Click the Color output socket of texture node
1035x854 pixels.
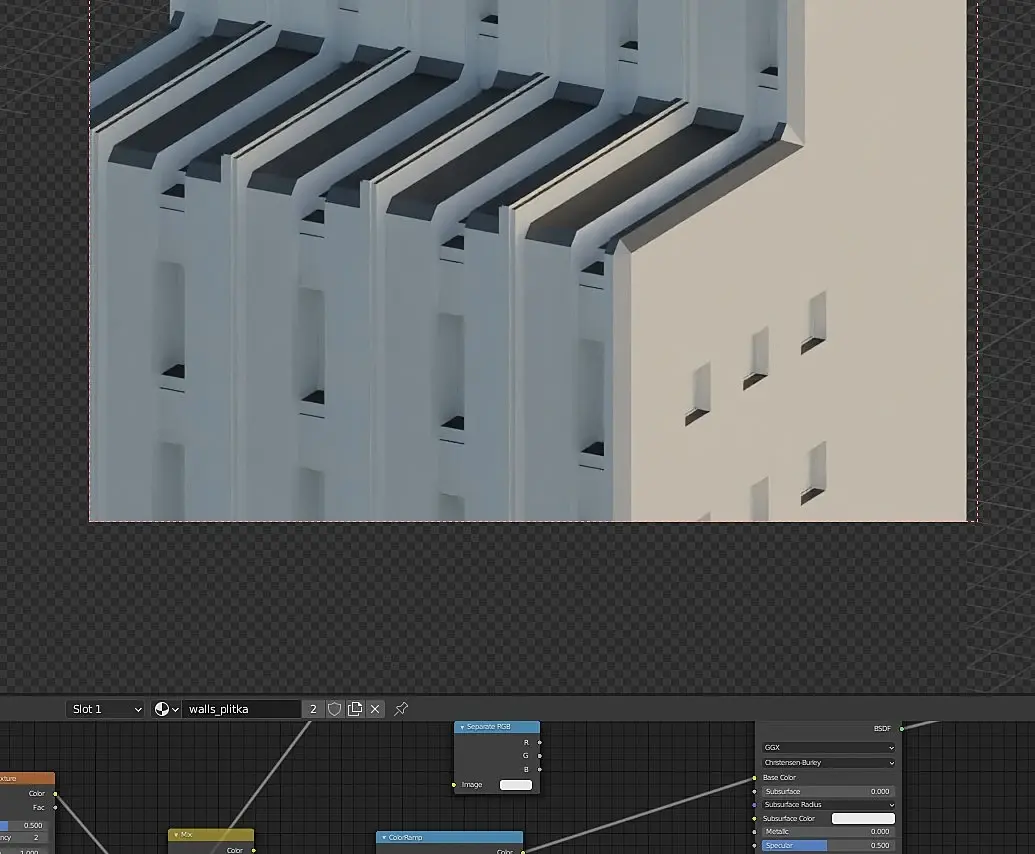55,793
